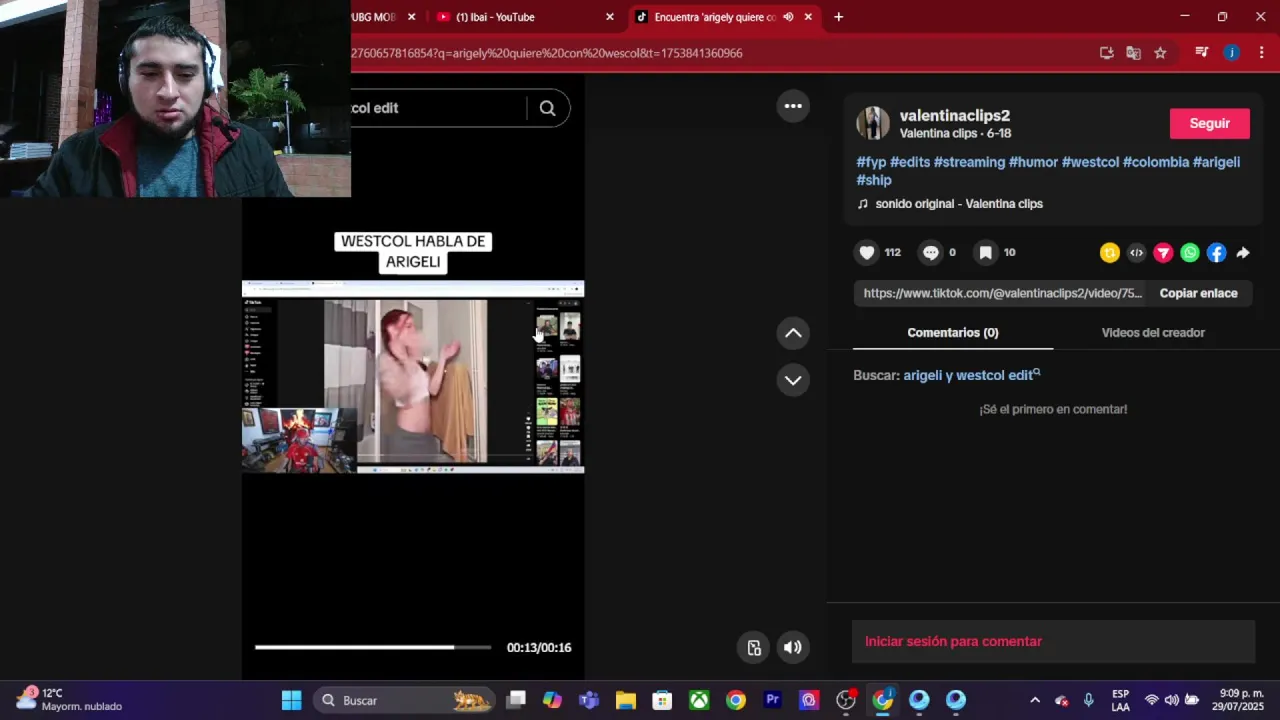
Task: Click the playing TikTok video frame
Action: click(413, 376)
